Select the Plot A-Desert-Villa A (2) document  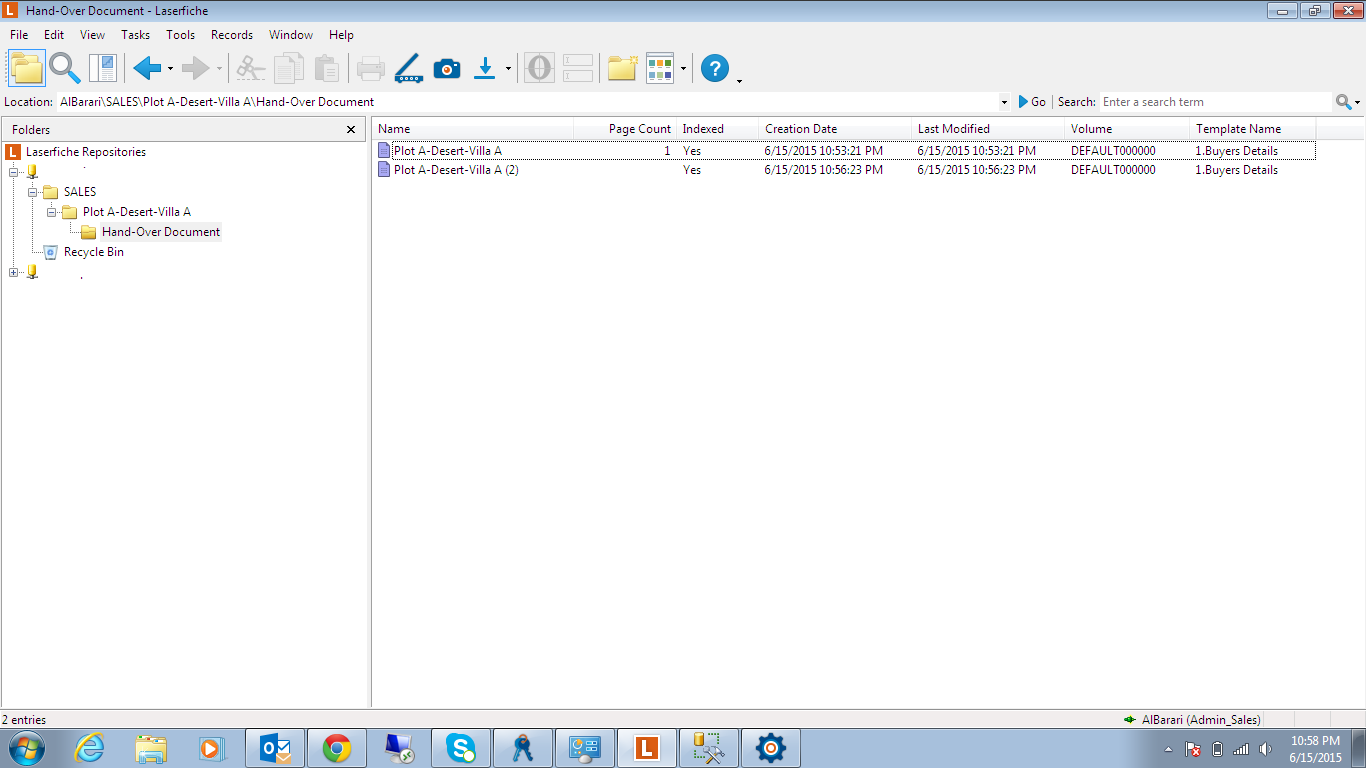click(456, 170)
